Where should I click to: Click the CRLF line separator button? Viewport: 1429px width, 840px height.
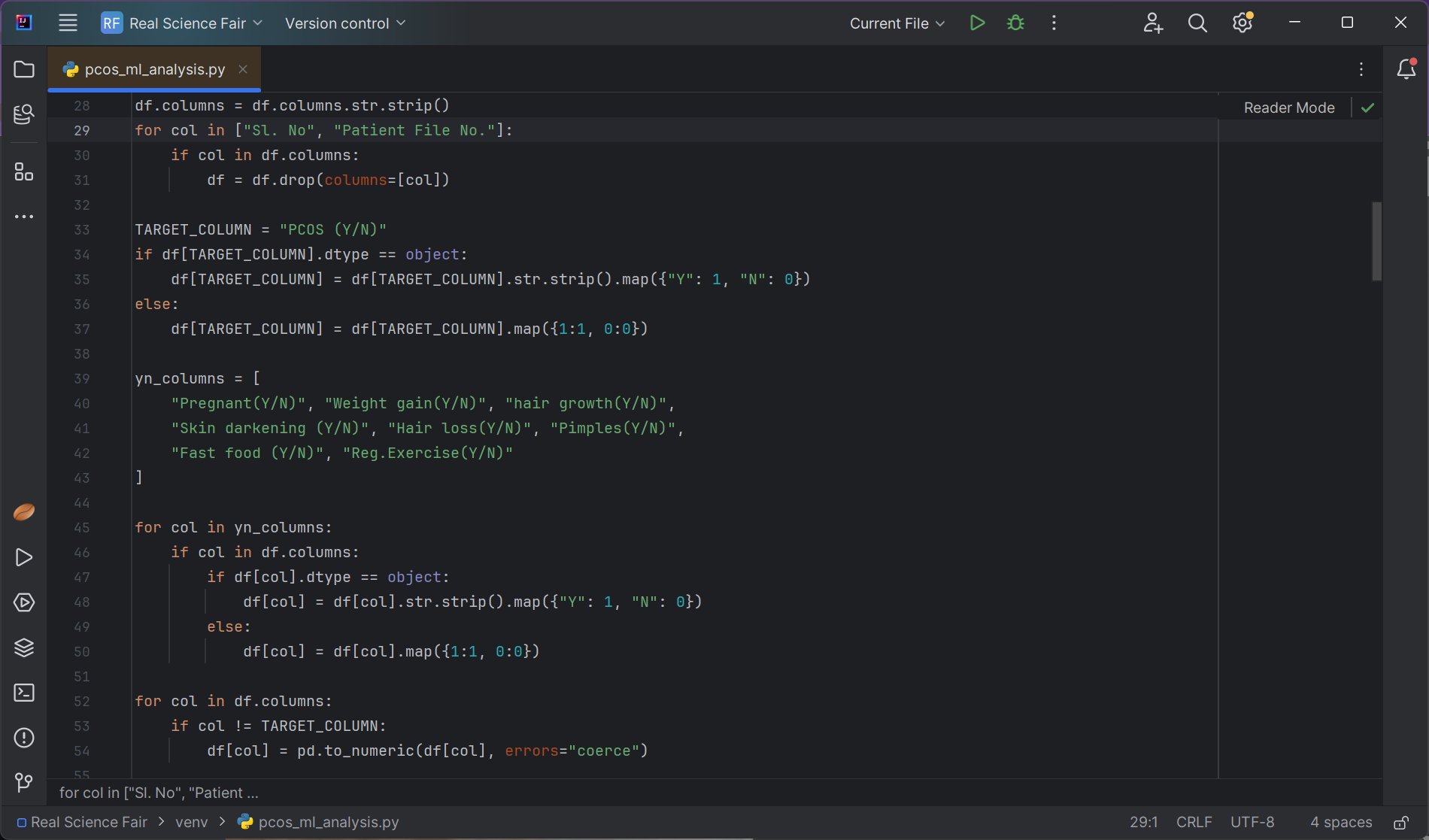coord(1194,823)
